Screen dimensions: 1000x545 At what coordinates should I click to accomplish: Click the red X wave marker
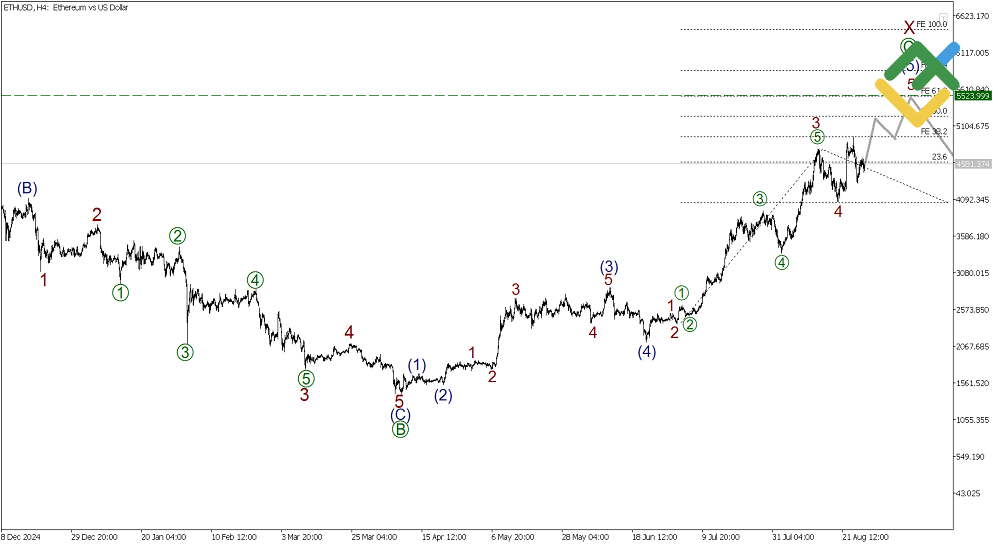click(x=909, y=27)
